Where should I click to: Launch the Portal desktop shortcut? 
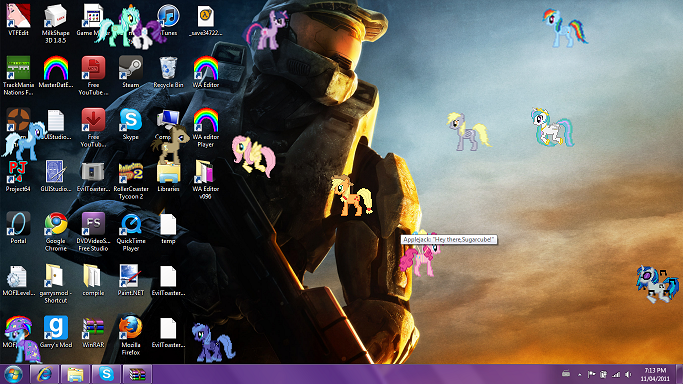click(18, 224)
